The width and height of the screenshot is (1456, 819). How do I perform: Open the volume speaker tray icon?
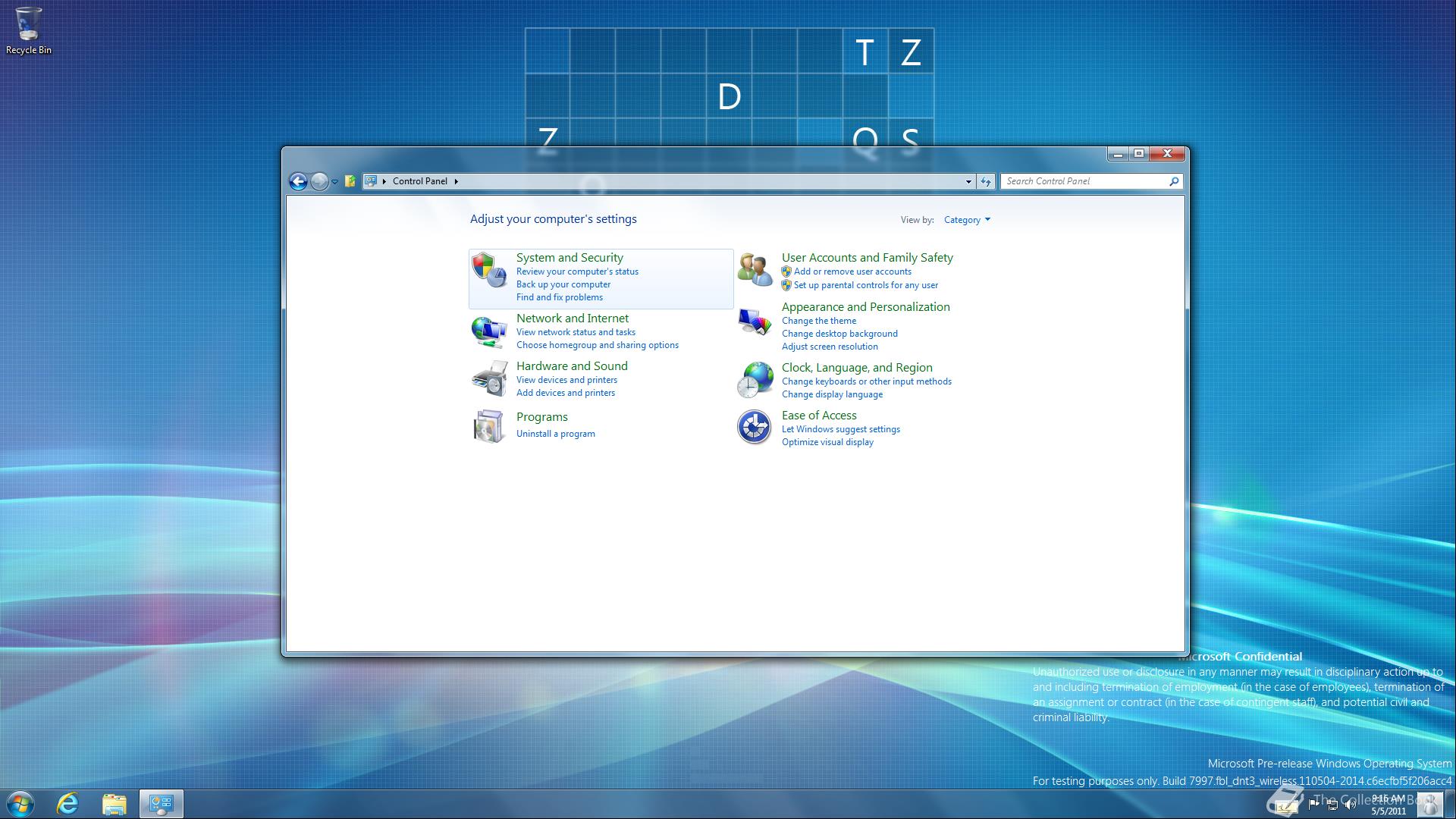(1350, 805)
